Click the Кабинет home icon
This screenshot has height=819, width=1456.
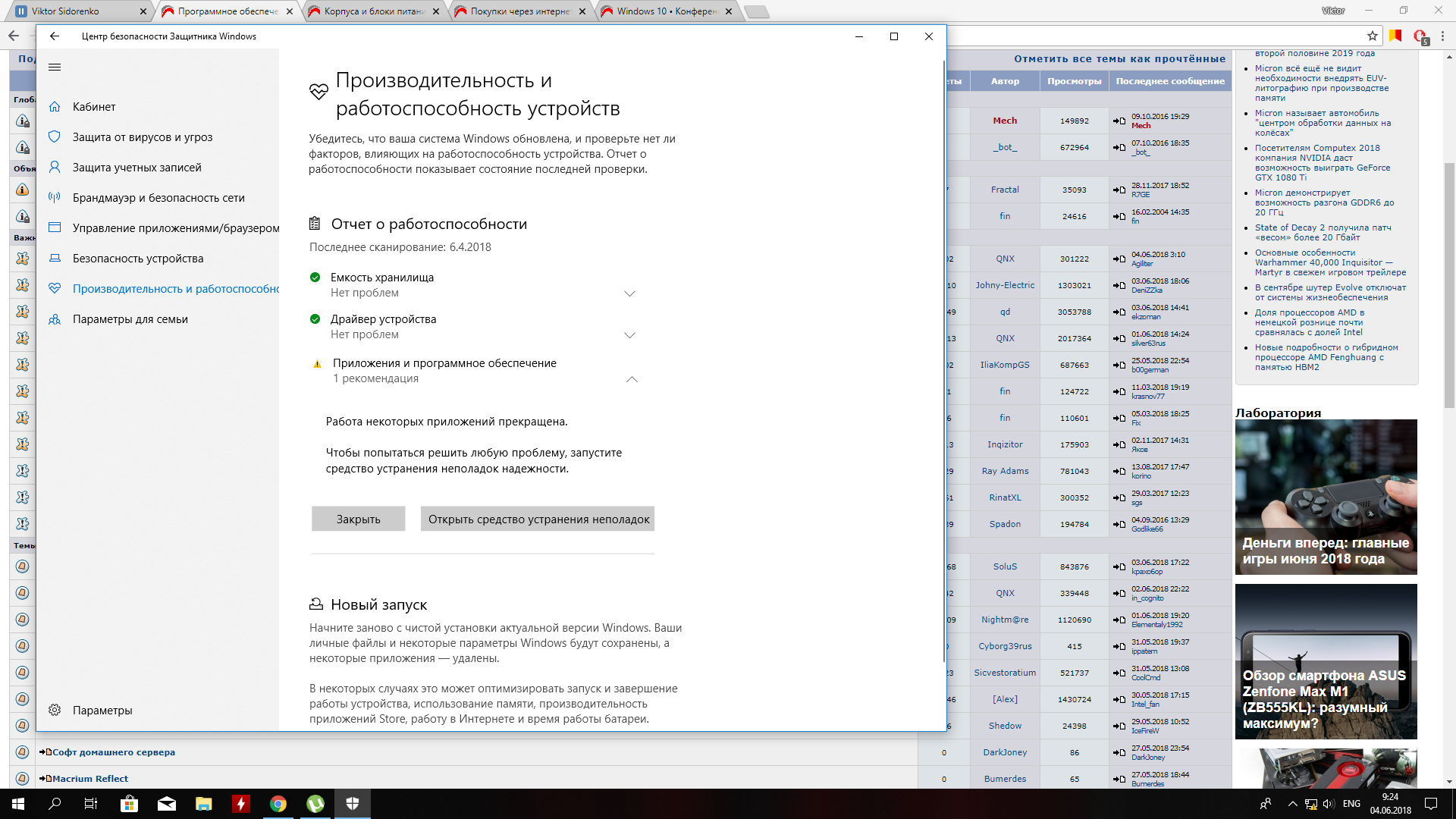[55, 107]
